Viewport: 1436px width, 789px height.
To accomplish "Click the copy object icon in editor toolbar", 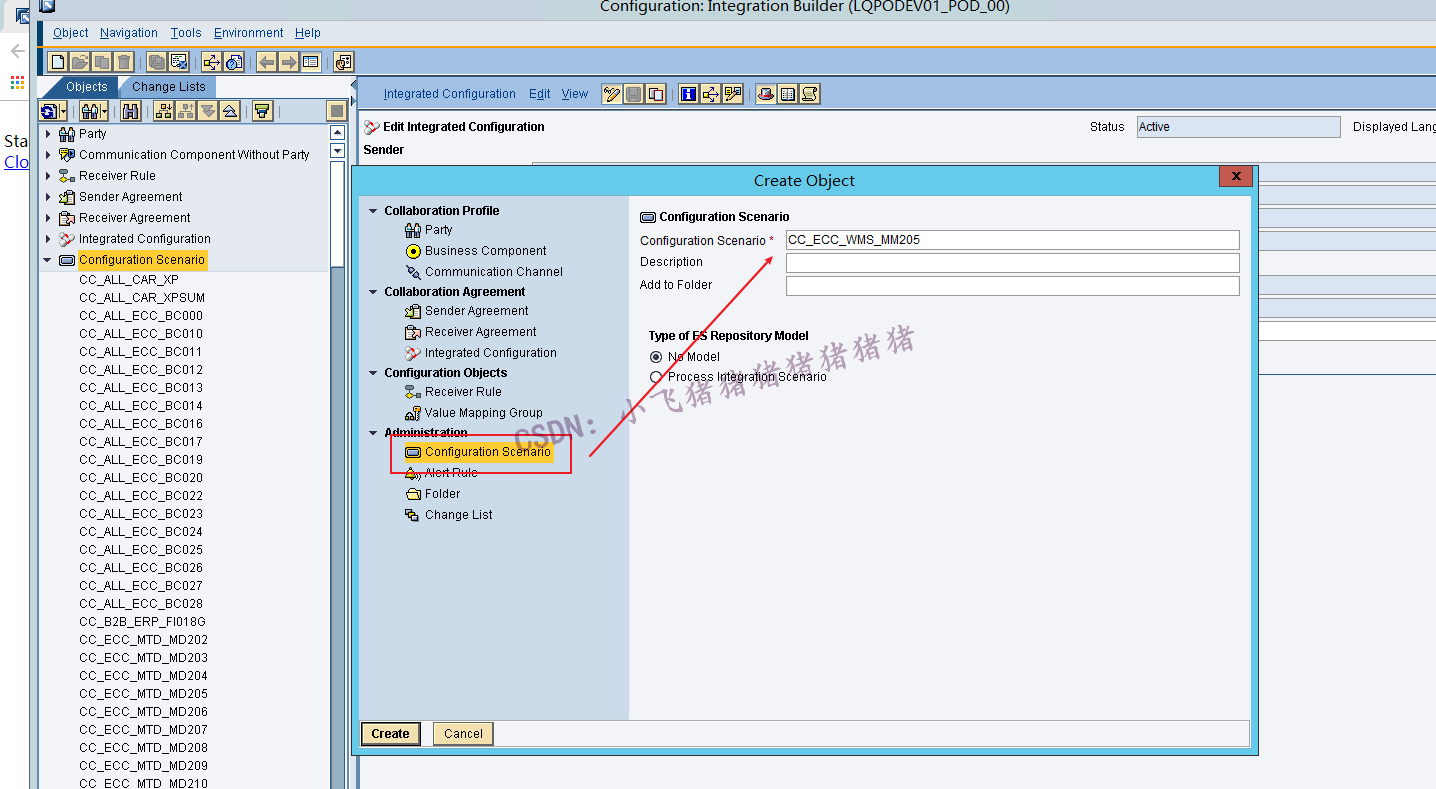I will (656, 94).
